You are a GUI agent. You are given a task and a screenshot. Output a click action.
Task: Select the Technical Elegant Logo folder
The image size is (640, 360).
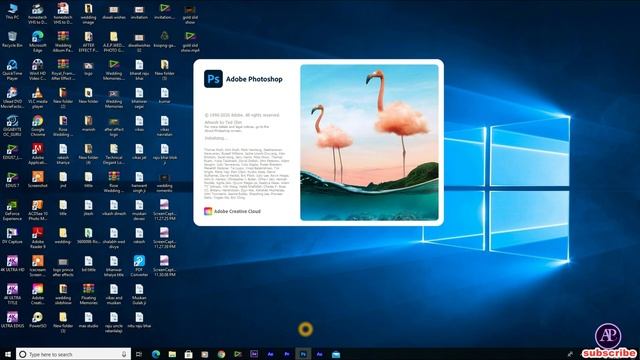pyautogui.click(x=114, y=154)
